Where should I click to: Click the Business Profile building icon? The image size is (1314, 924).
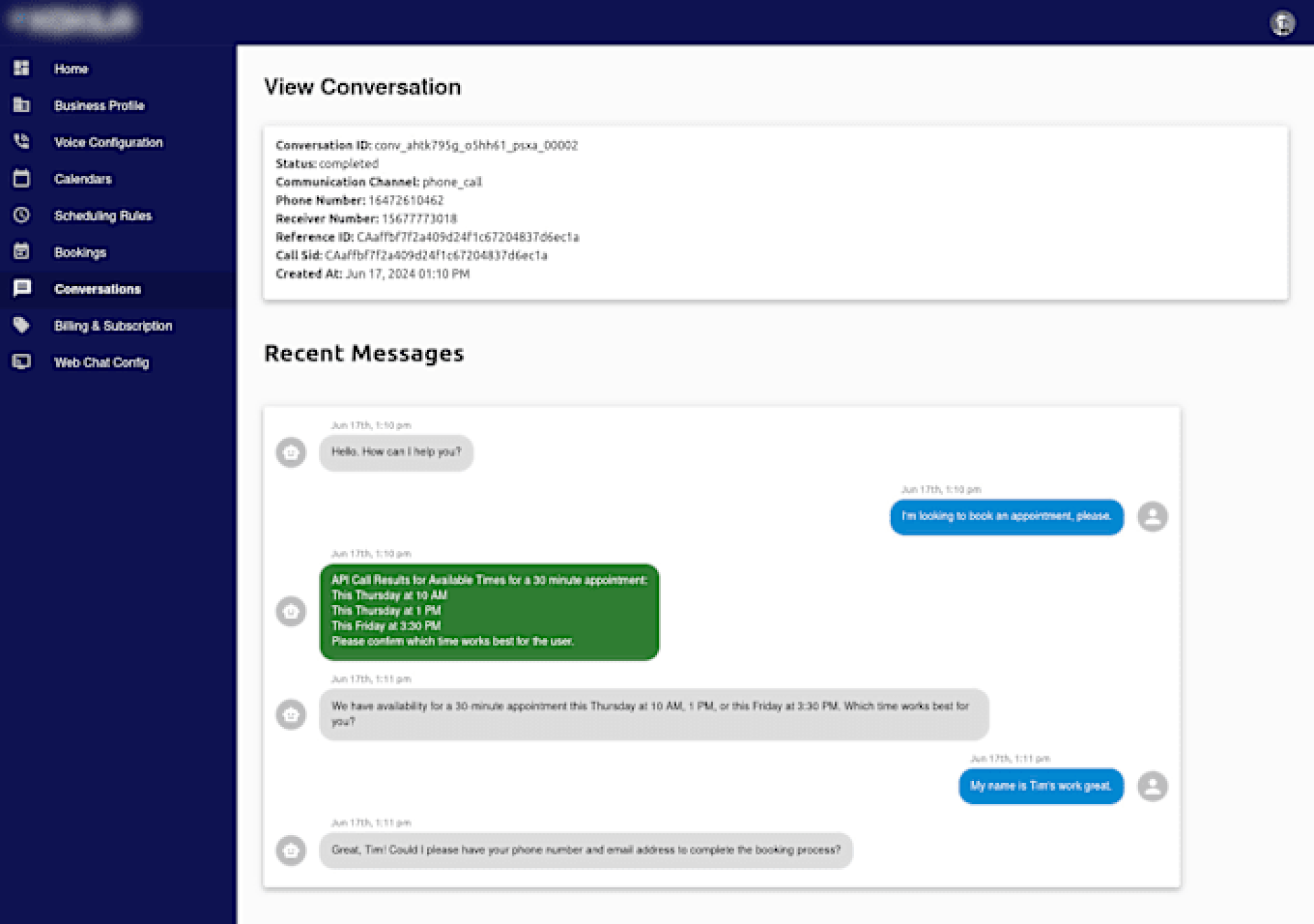tap(21, 105)
